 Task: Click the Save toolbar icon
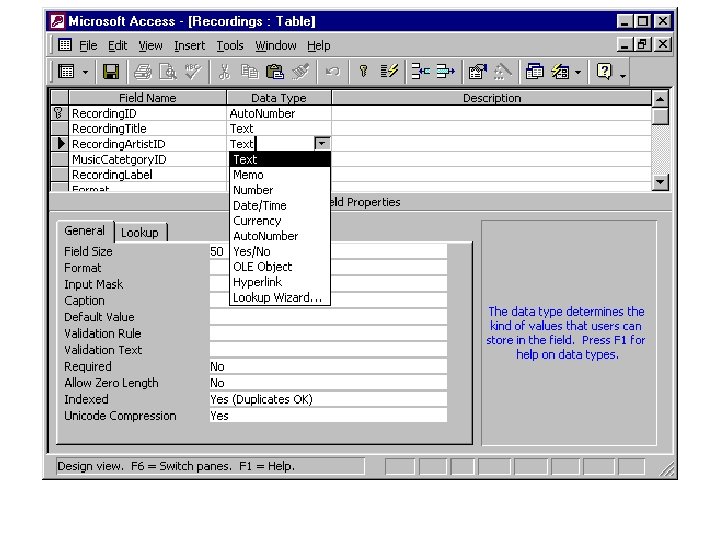111,72
